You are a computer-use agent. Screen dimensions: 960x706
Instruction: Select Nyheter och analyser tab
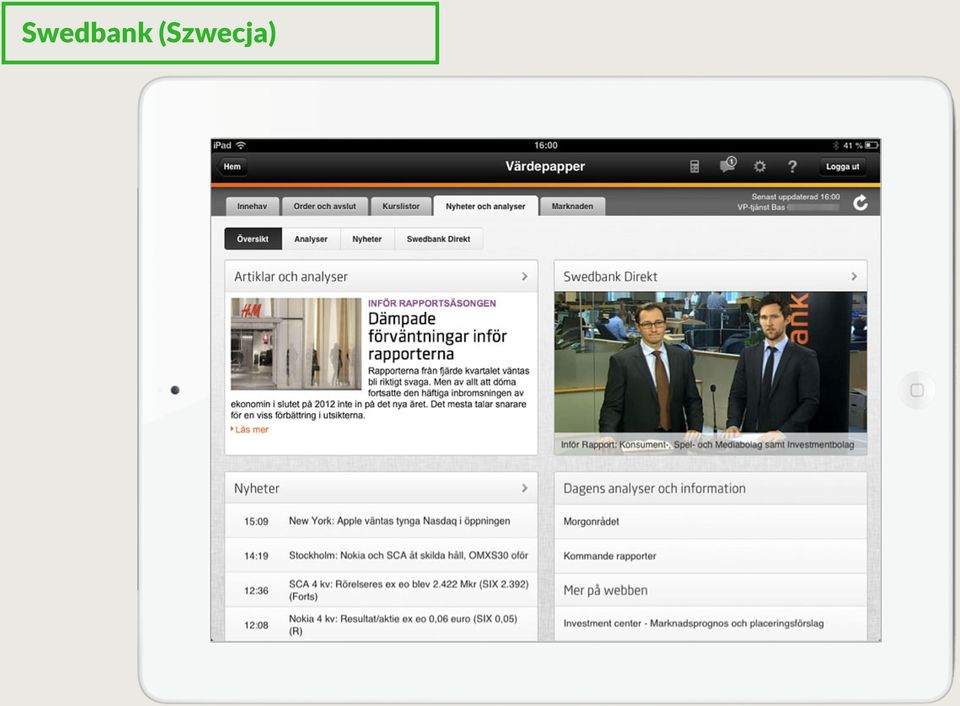click(486, 206)
